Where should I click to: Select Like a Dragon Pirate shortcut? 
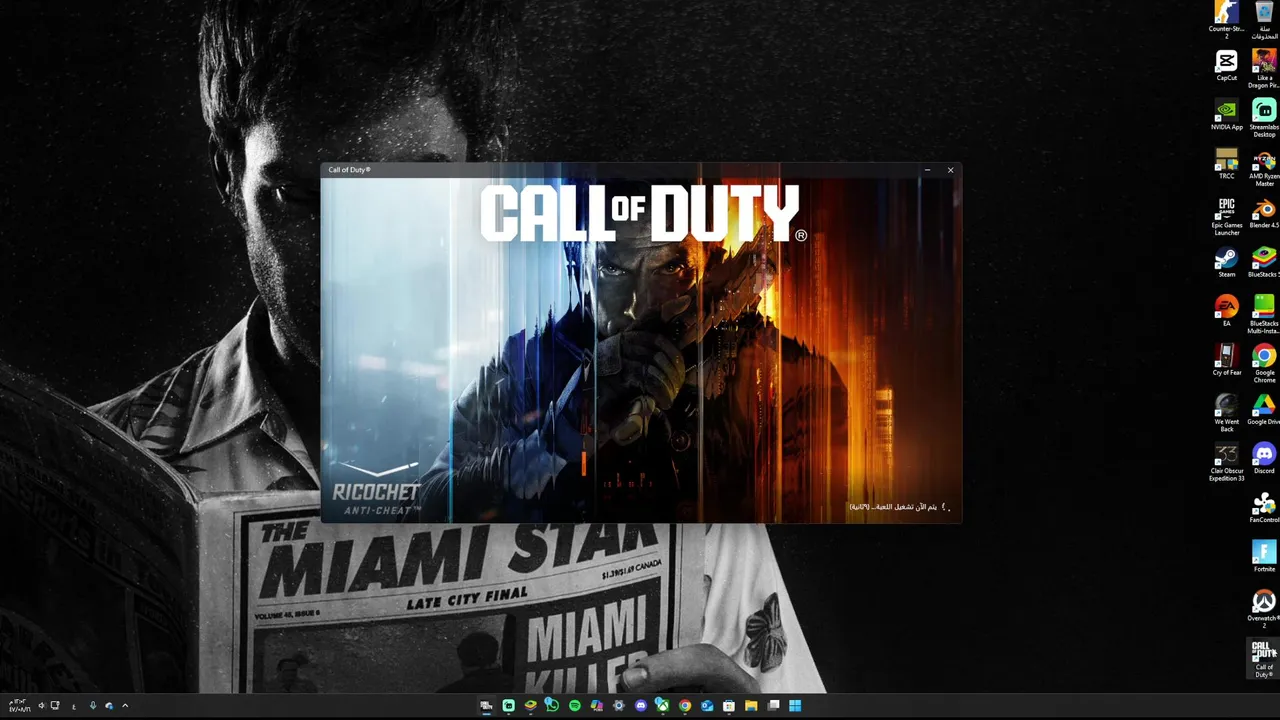1264,68
